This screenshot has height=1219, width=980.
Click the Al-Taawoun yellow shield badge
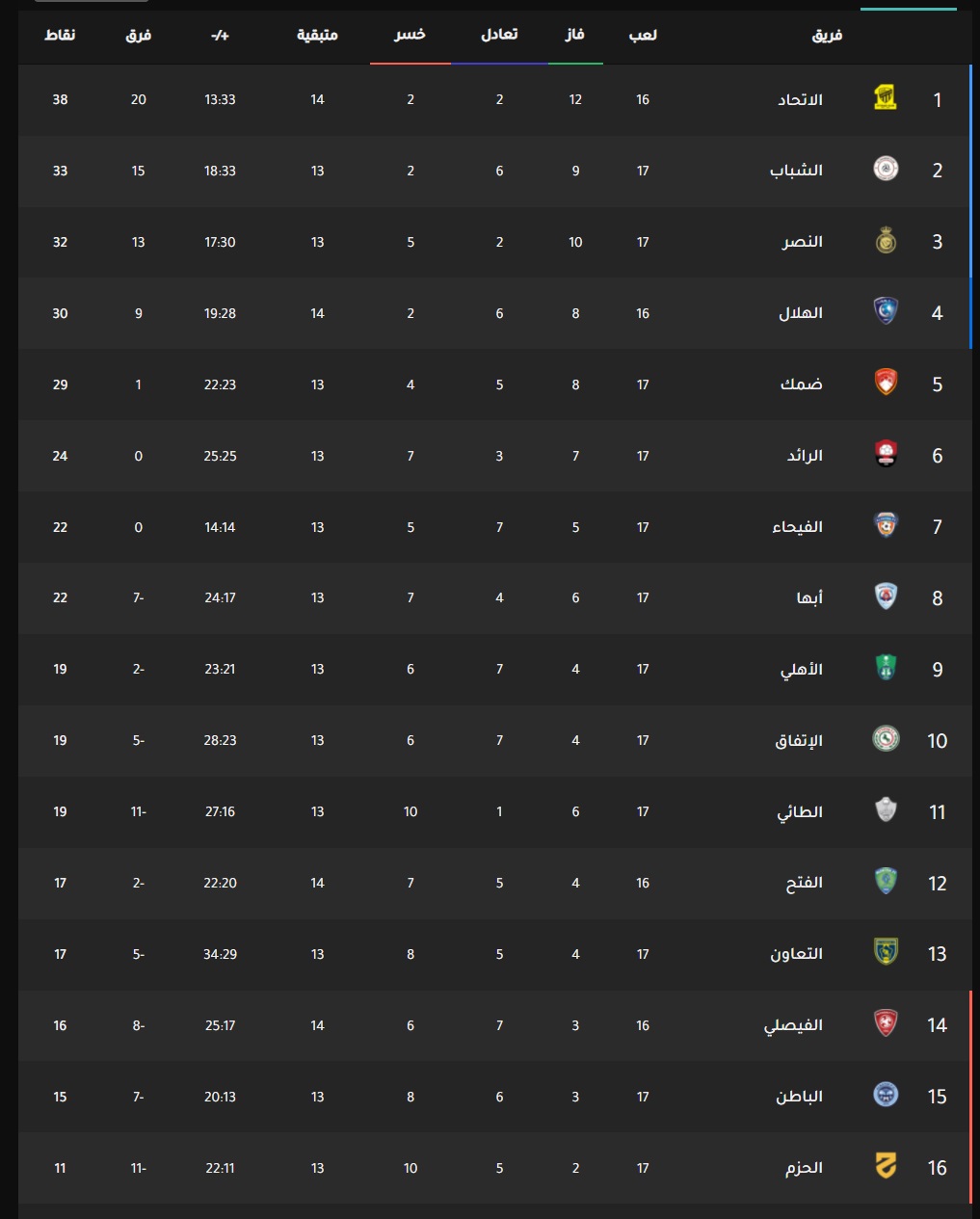[886, 954]
